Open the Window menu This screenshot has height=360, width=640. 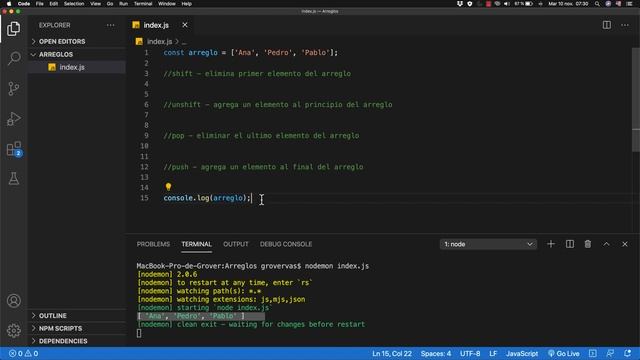(x=167, y=4)
